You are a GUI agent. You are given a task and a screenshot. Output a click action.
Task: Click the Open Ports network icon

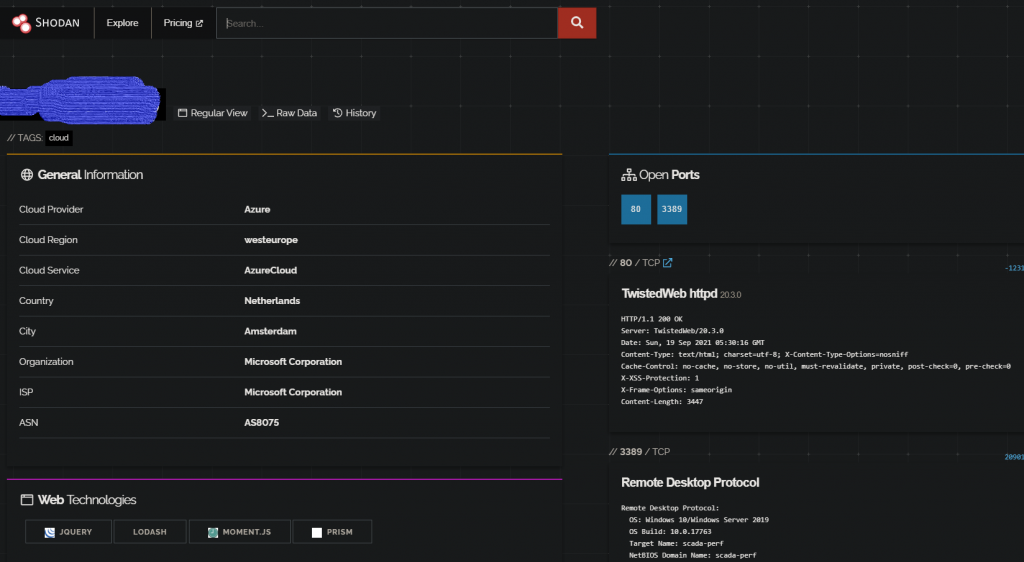point(628,174)
